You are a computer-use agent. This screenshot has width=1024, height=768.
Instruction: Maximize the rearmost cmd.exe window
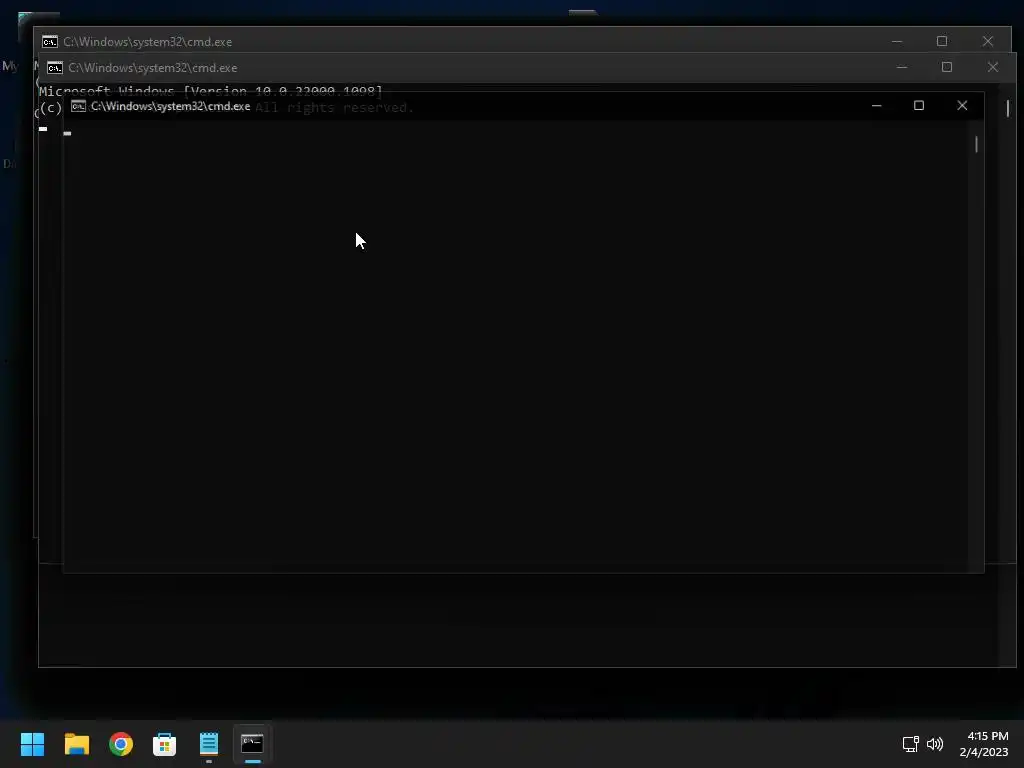(942, 41)
